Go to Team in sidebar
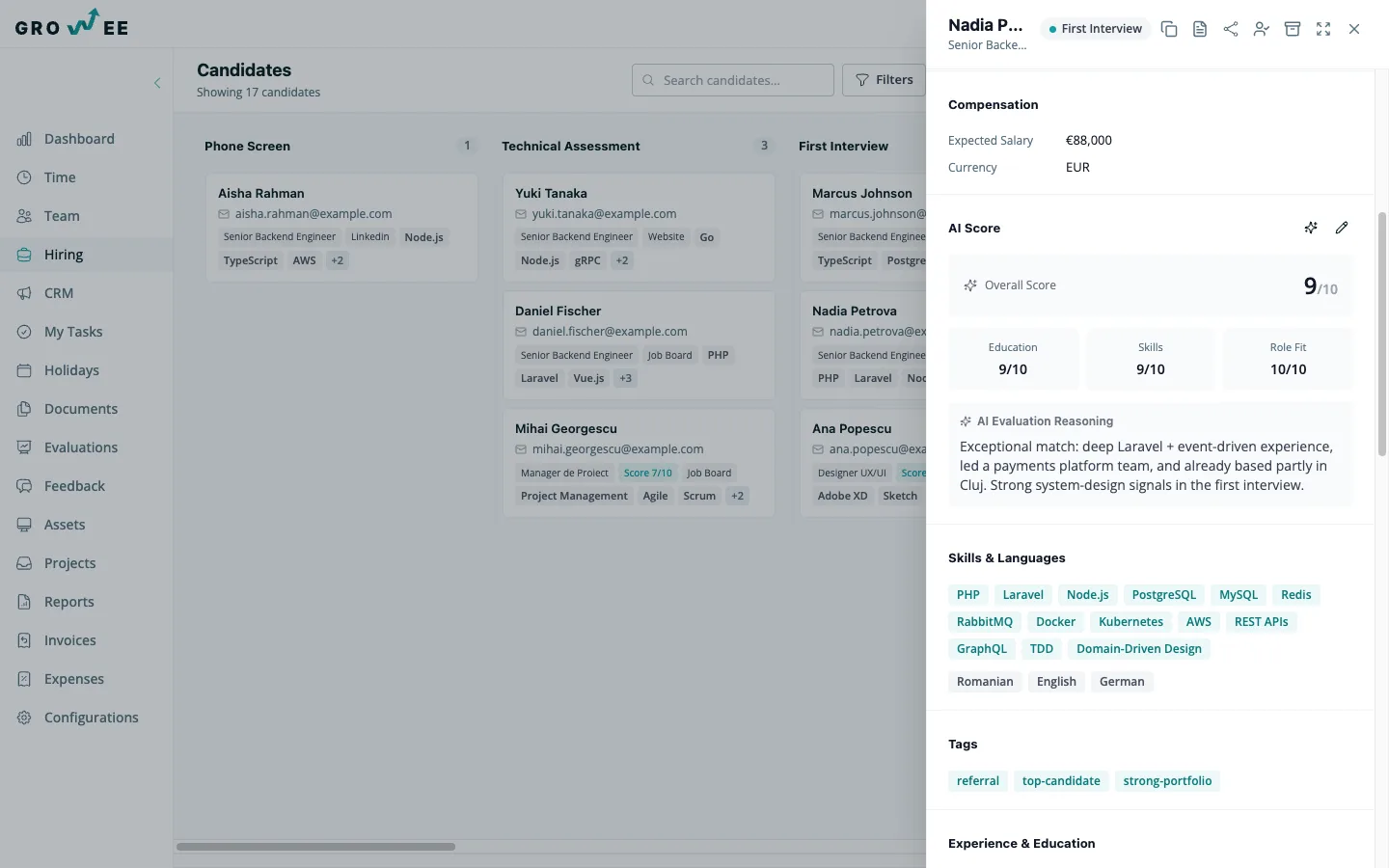The width and height of the screenshot is (1389, 868). click(x=87, y=216)
